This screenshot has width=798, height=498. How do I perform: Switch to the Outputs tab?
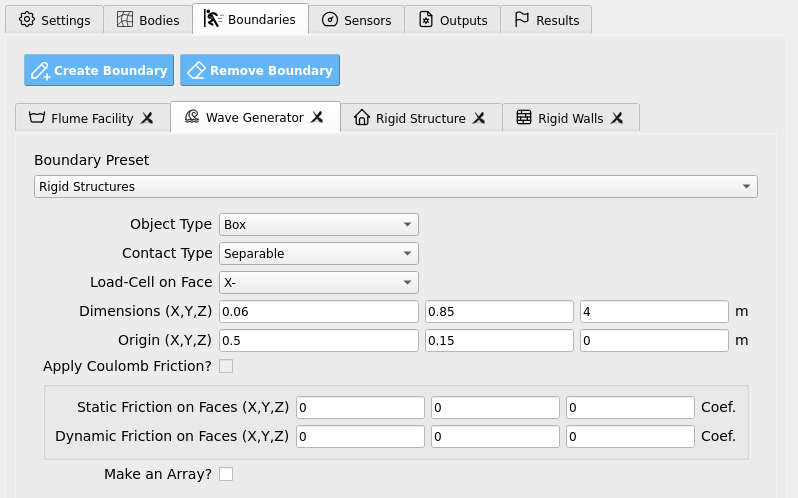(452, 20)
